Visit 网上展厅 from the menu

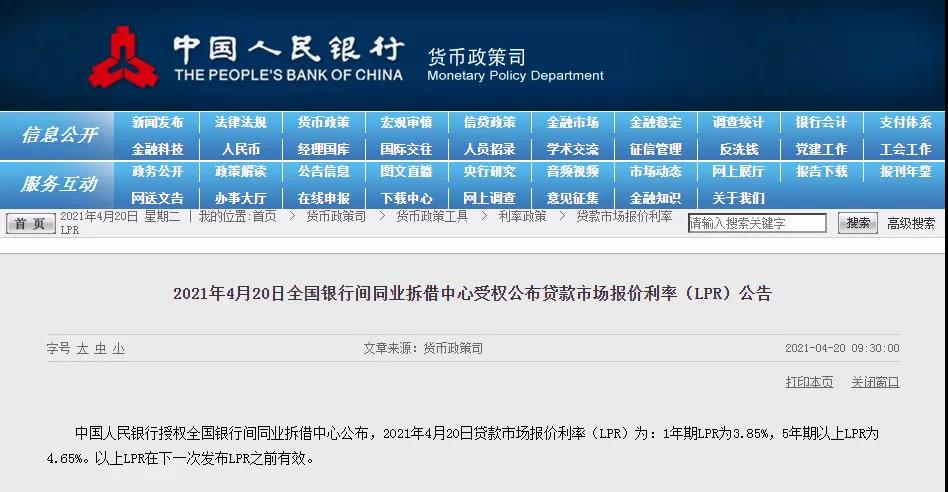click(x=738, y=172)
